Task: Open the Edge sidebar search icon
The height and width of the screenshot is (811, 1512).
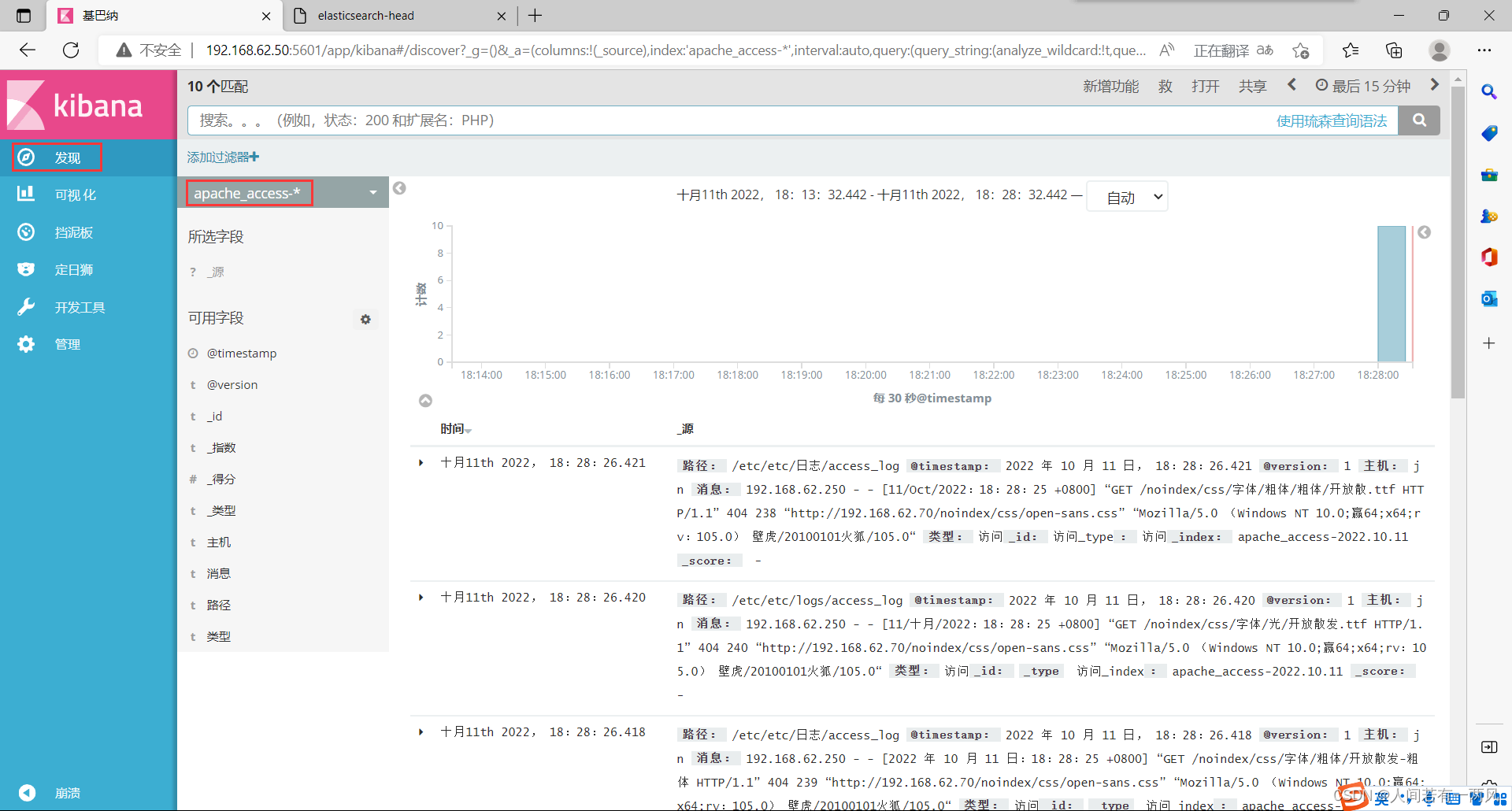Action: click(x=1488, y=91)
